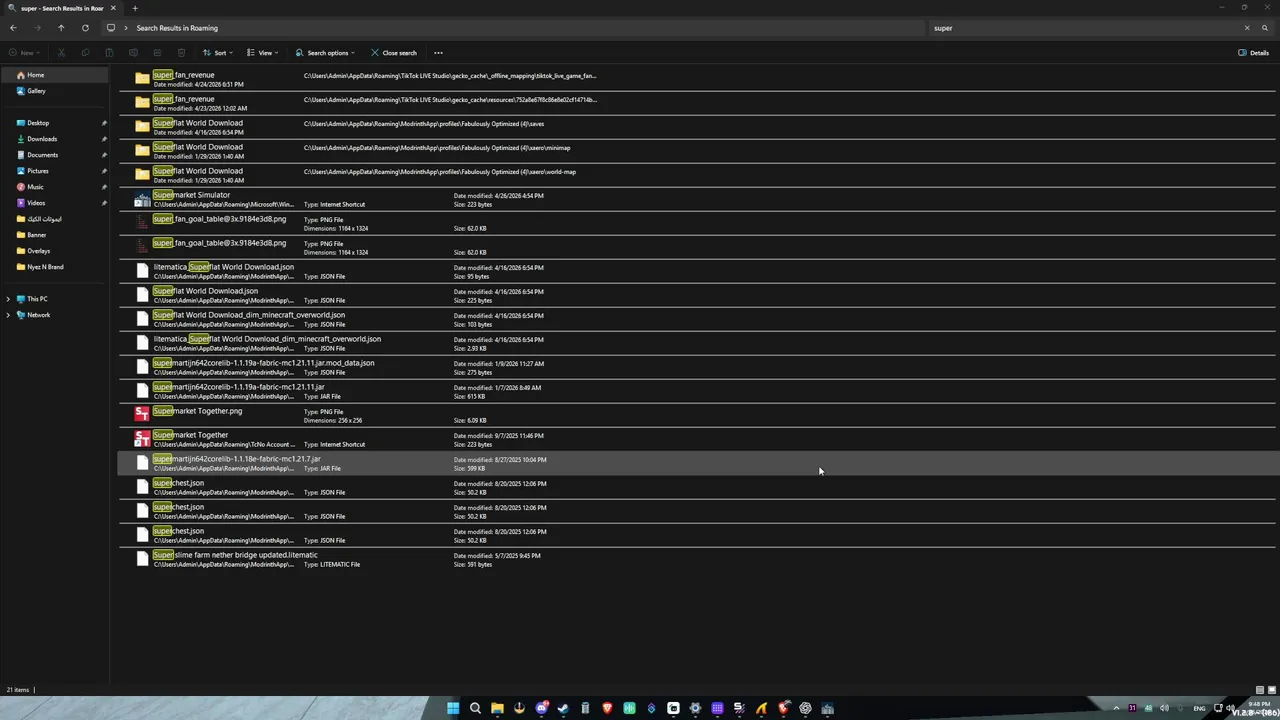This screenshot has height=720, width=1280.
Task: Select supermartijn642corelib-1.1.19a-fabric-mc1.21.11.jar file
Action: click(x=698, y=391)
